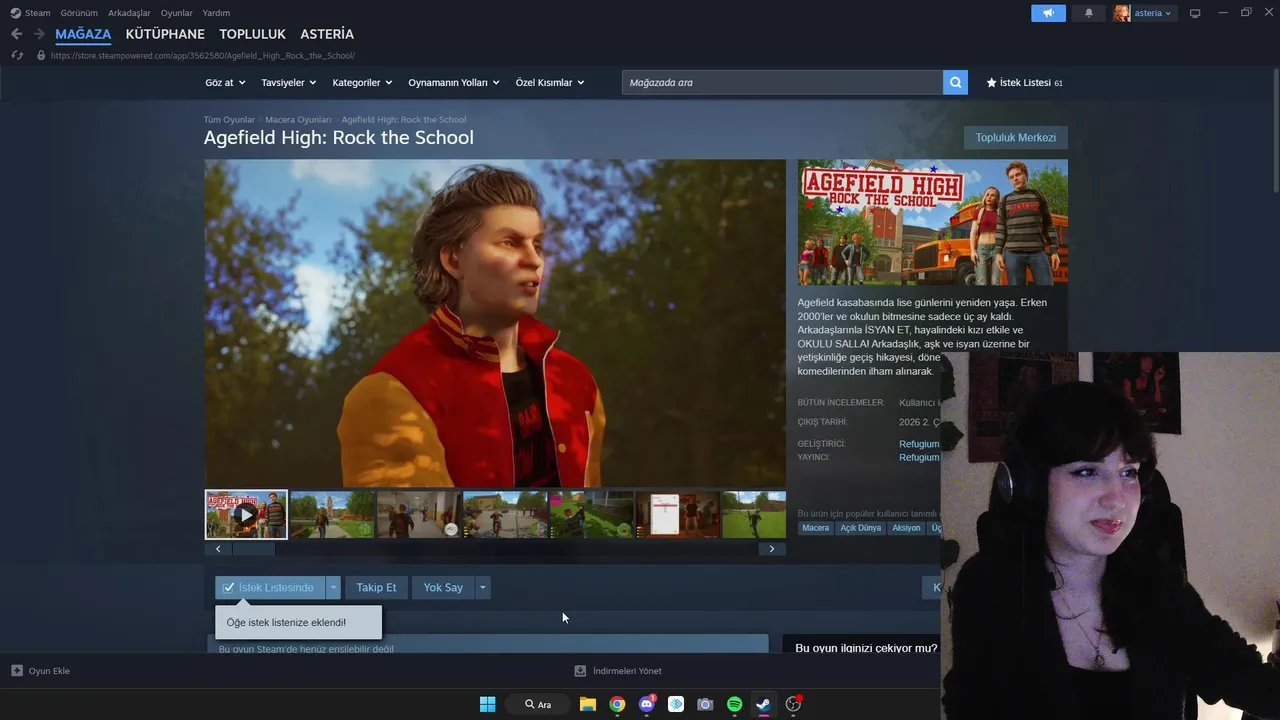
Task: Click the Tüm Oyunlar breadcrumb link
Action: (x=229, y=120)
